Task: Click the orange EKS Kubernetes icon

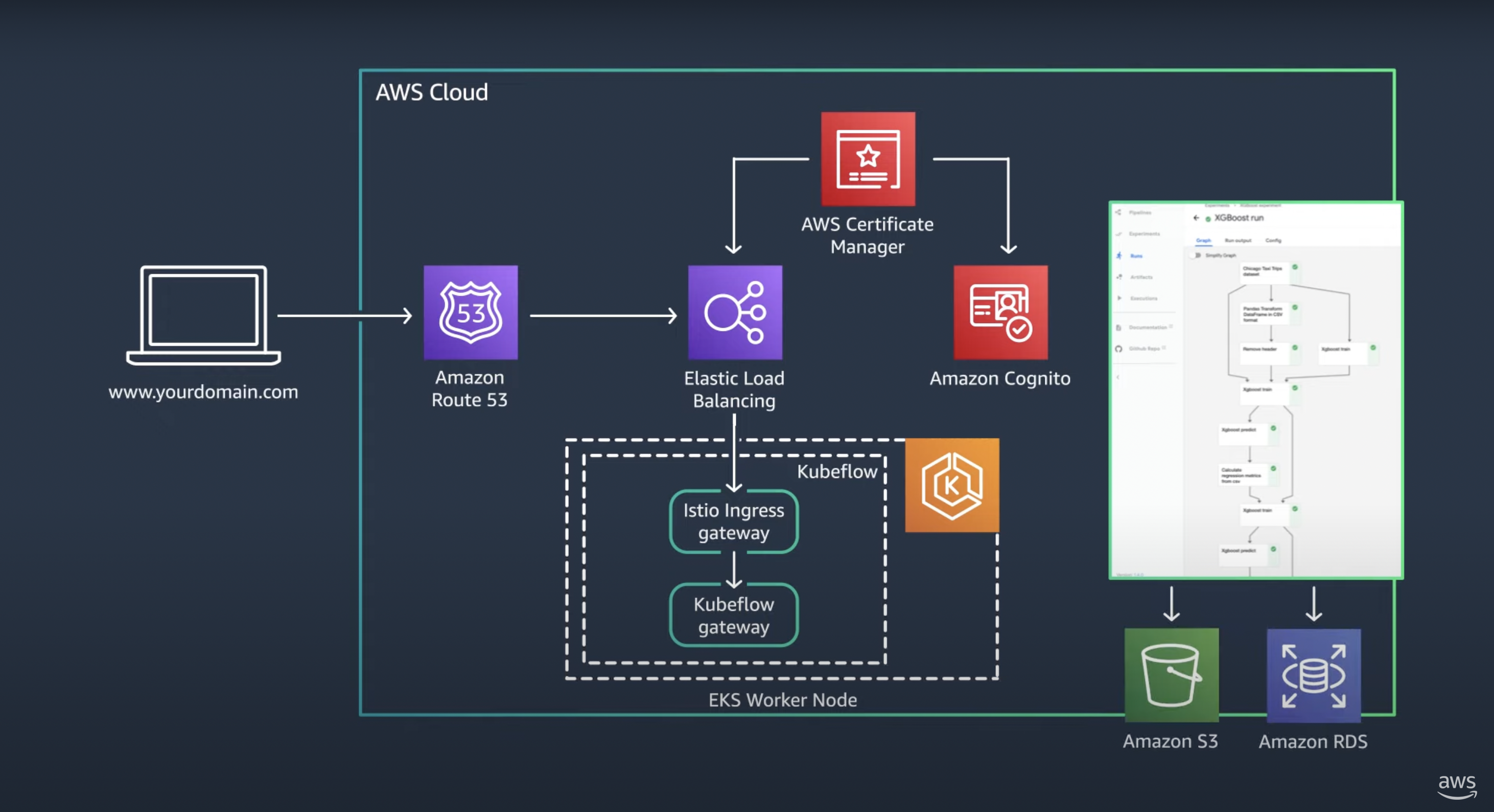Action: tap(952, 485)
